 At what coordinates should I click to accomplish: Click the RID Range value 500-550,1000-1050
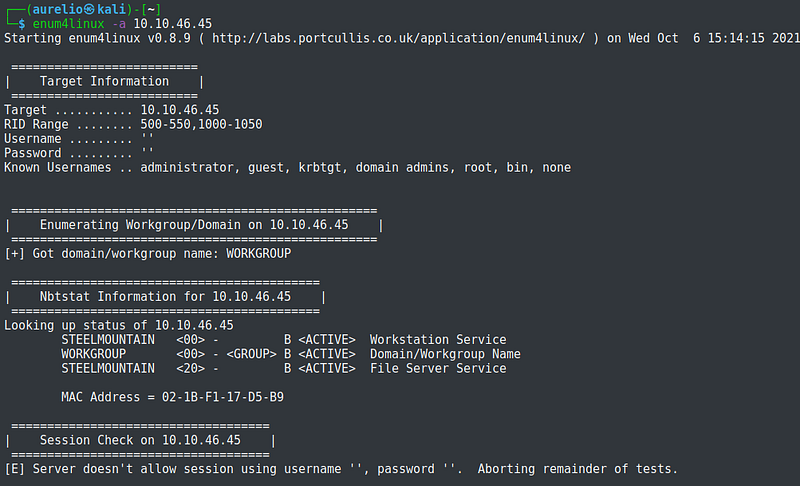point(200,124)
